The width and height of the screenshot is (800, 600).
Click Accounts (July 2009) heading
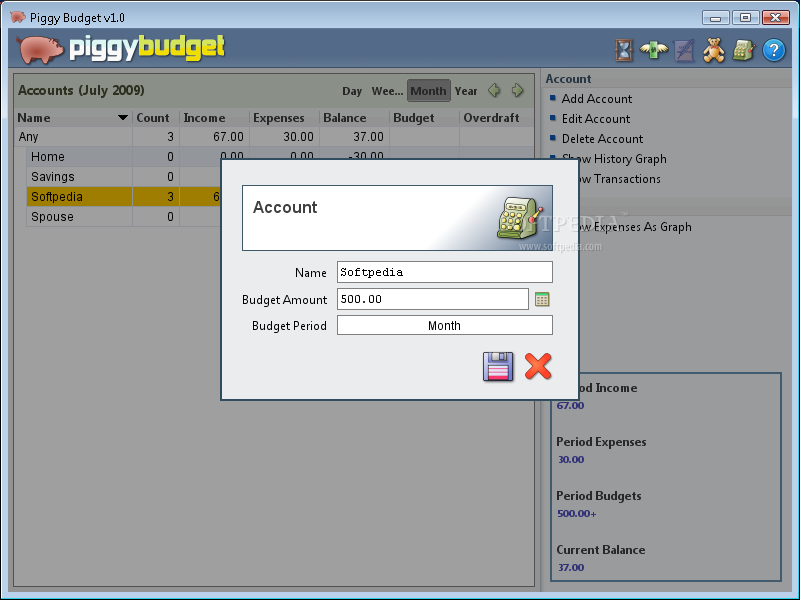tap(81, 90)
